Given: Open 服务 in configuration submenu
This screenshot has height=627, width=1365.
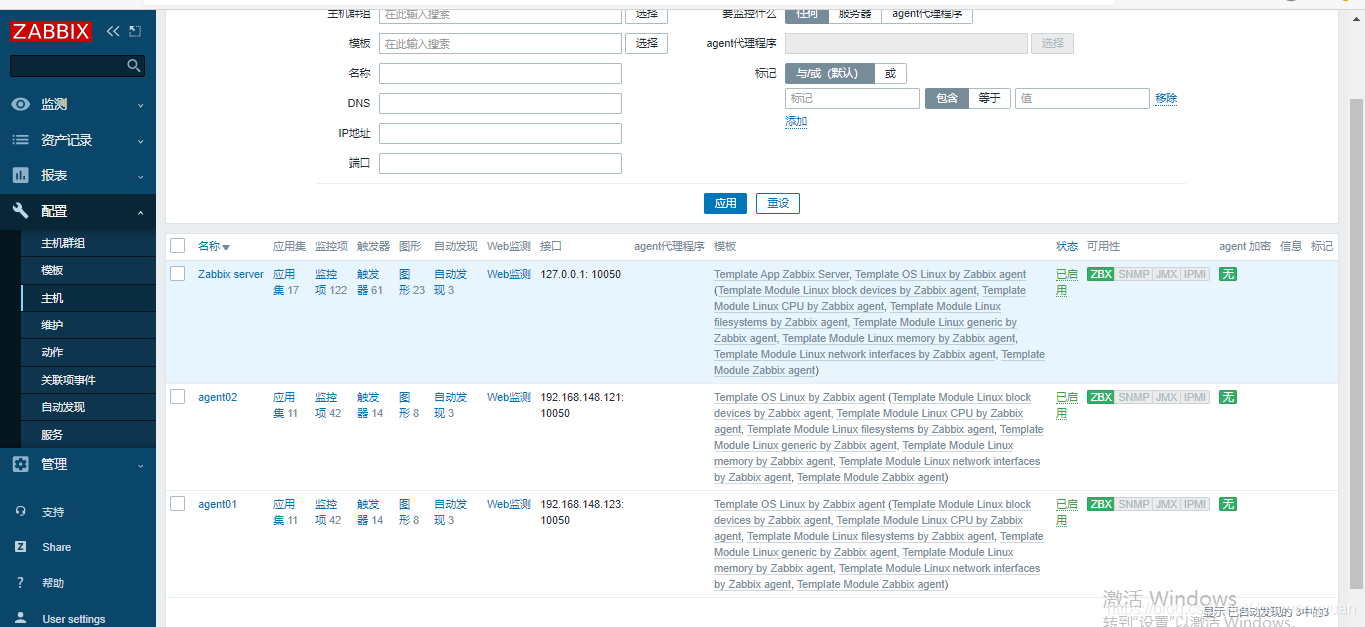Looking at the screenshot, I should pos(52,435).
